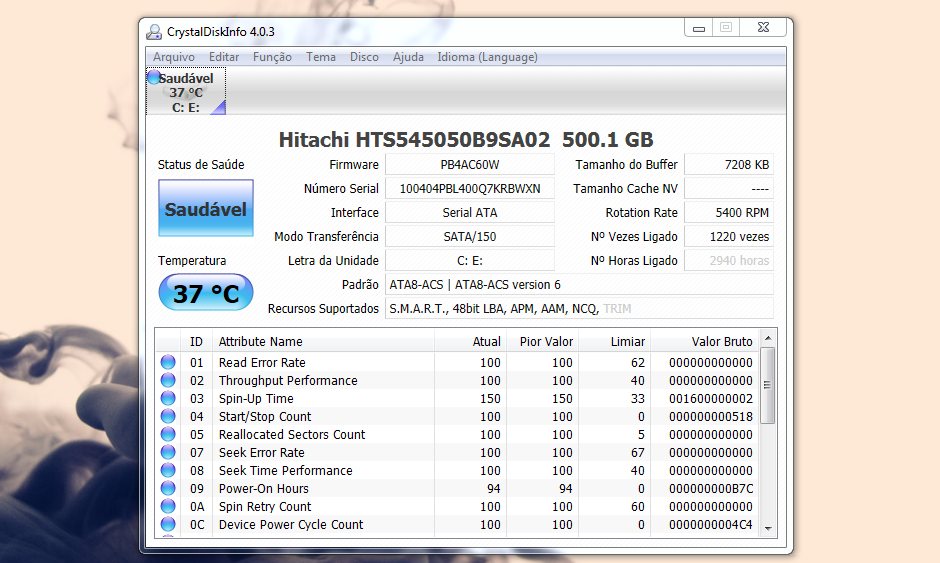Image resolution: width=940 pixels, height=563 pixels.
Task: Open the Editar menu
Action: click(x=224, y=57)
